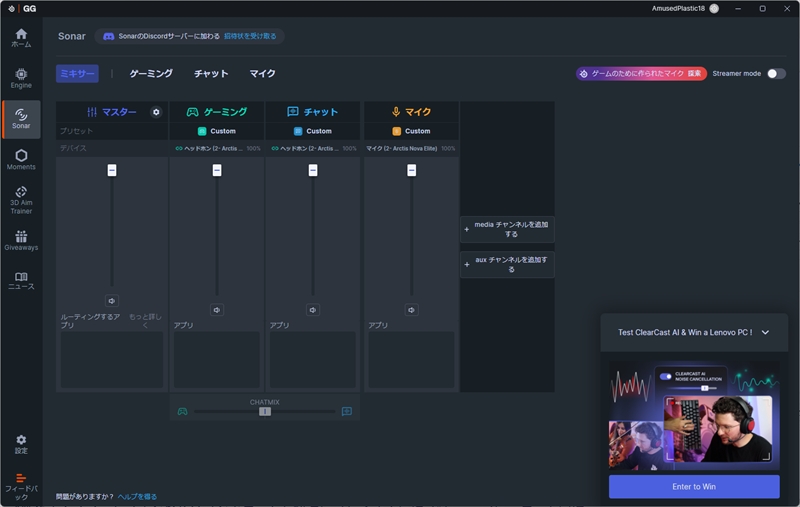Click the Enter to Win button
The width and height of the screenshot is (800, 507).
point(694,487)
